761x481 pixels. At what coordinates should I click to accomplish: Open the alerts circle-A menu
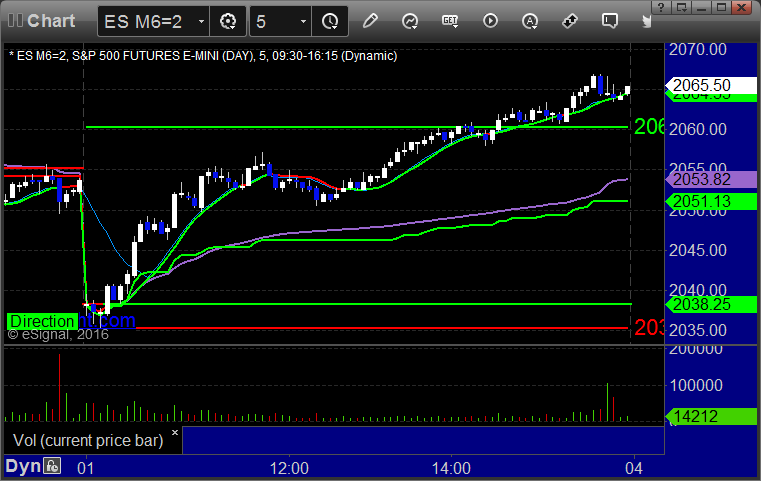tap(529, 21)
